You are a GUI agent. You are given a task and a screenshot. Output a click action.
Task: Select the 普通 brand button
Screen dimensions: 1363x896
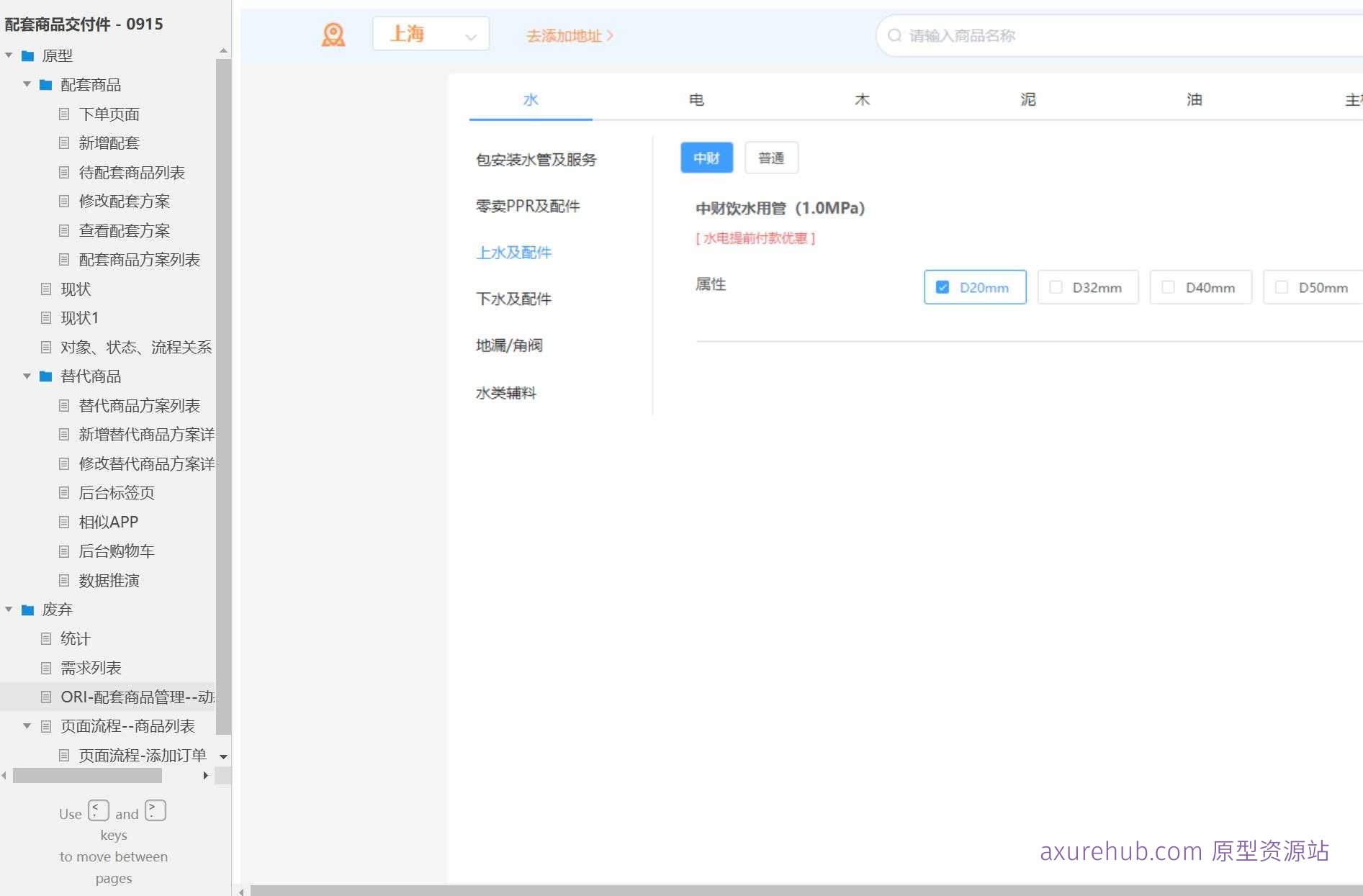click(771, 158)
